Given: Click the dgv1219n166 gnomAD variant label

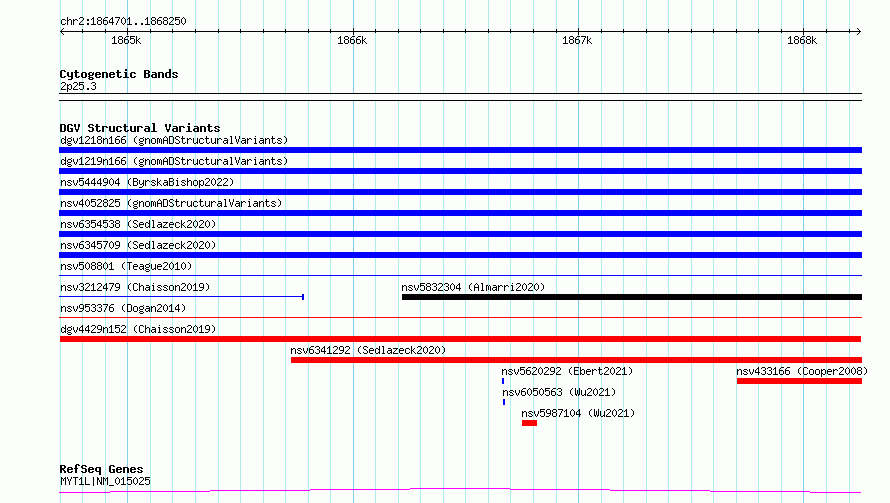Looking at the screenshot, I should (174, 161).
